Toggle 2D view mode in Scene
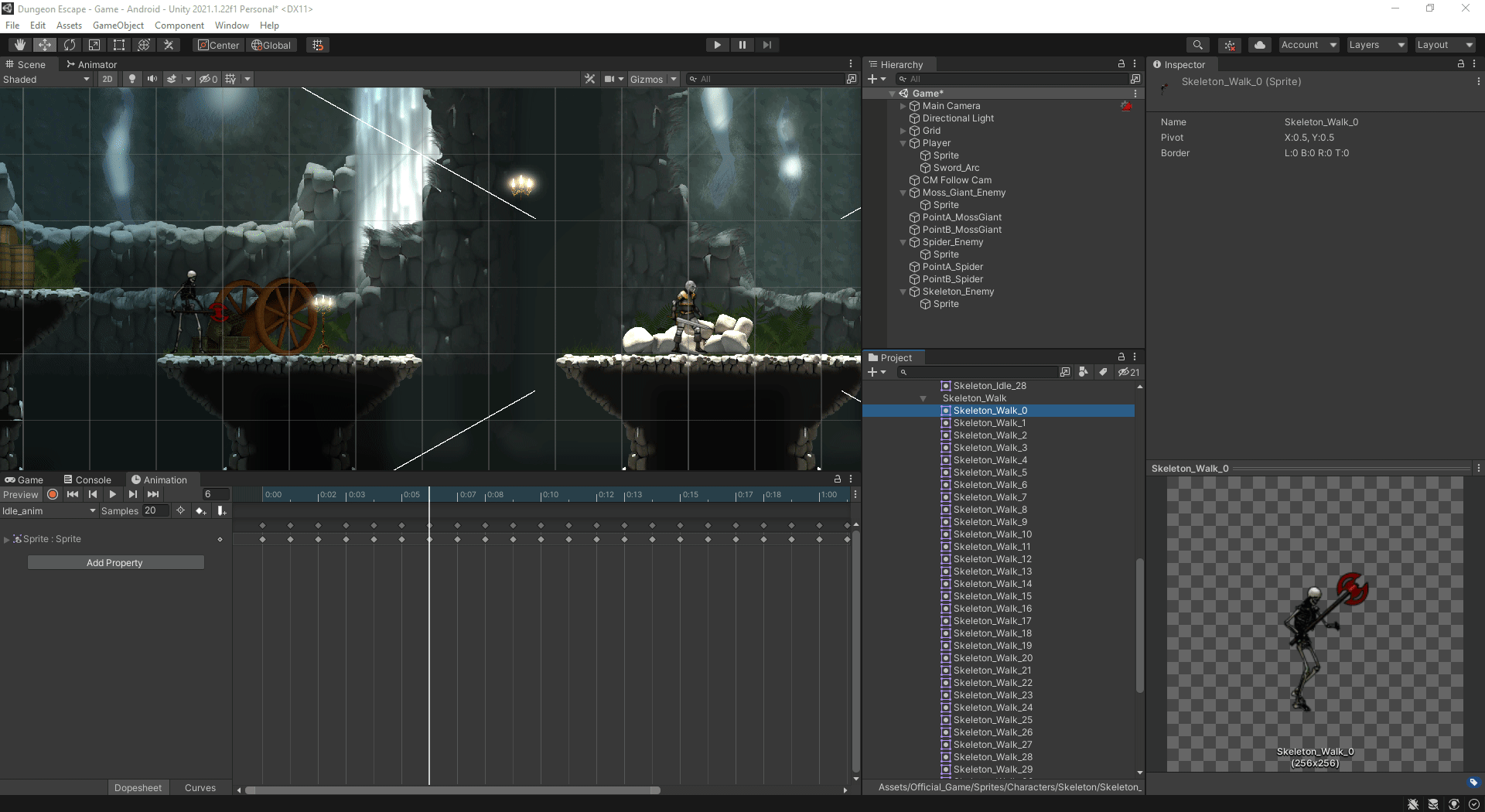 tap(107, 79)
